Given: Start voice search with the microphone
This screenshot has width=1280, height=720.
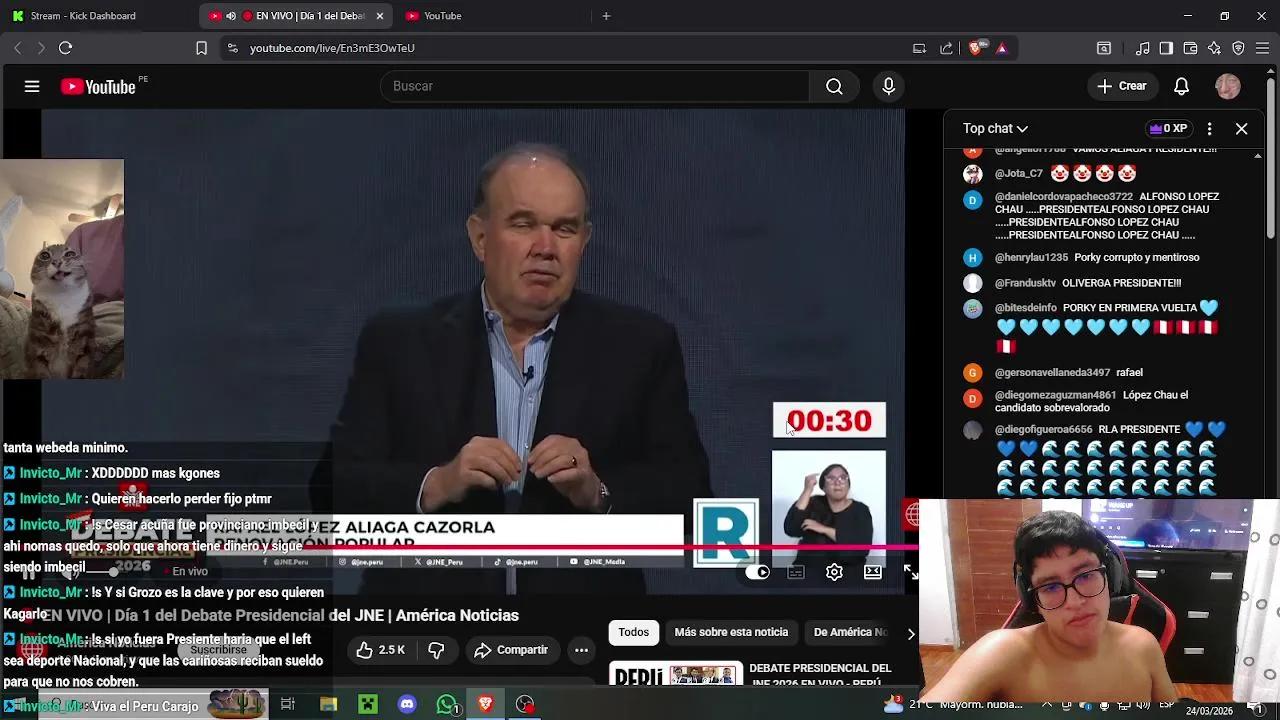Looking at the screenshot, I should [888, 86].
